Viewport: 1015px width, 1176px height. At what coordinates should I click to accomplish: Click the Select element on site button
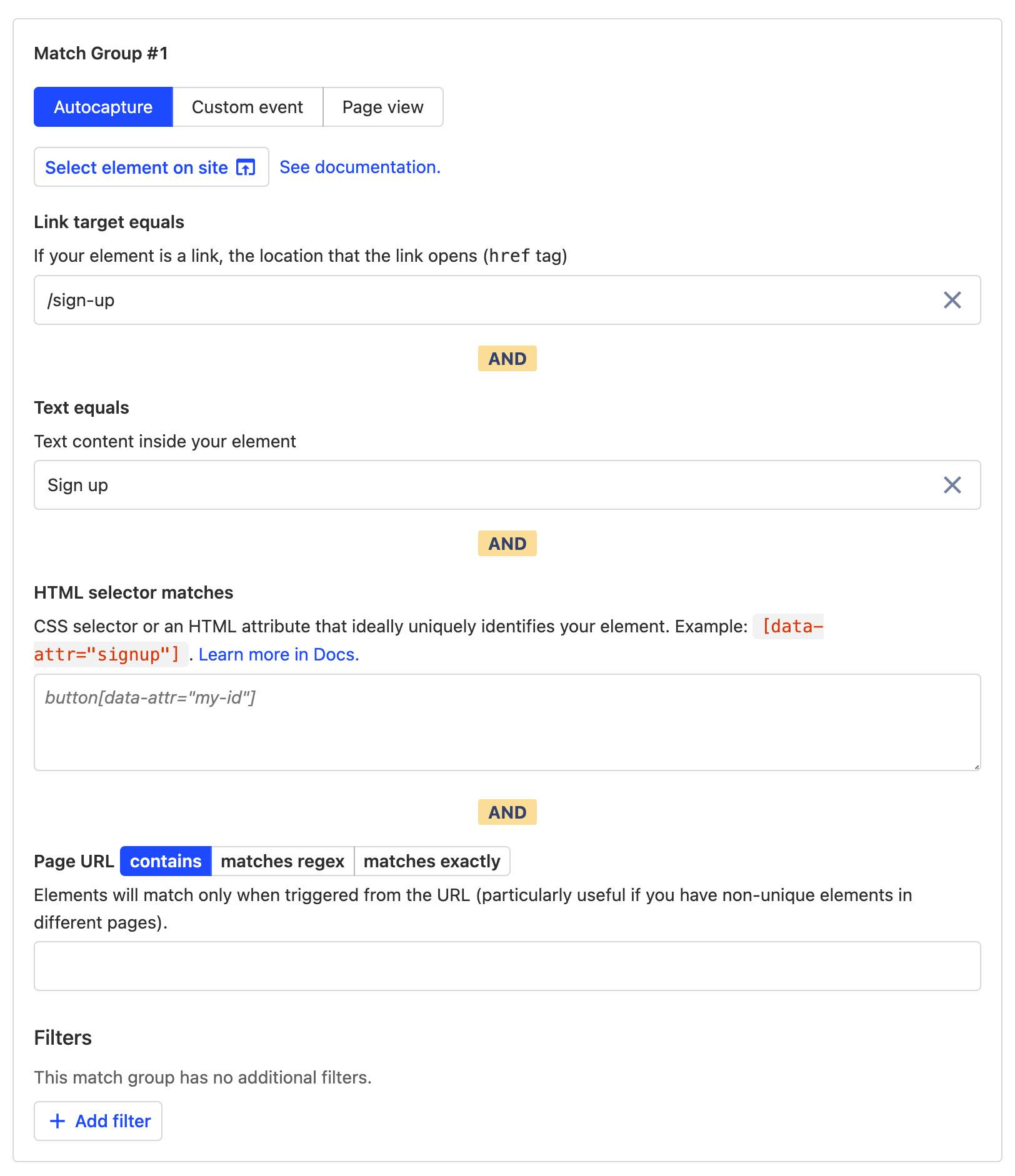pyautogui.click(x=136, y=167)
